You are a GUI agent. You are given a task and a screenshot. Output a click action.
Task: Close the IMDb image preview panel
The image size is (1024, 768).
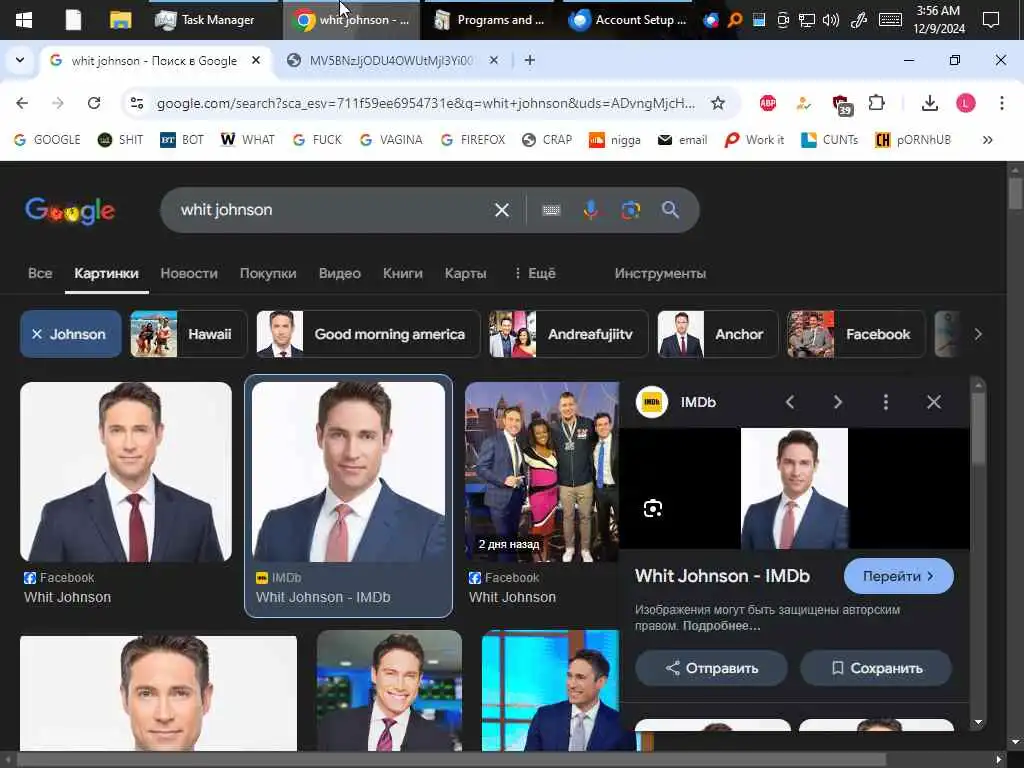(x=934, y=402)
